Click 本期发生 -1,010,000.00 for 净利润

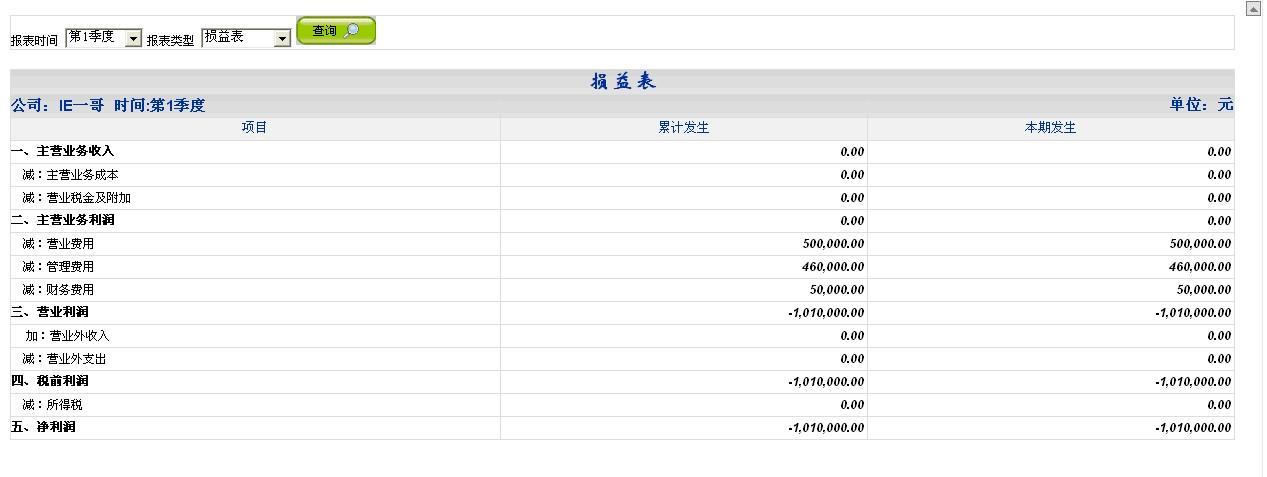1193,427
